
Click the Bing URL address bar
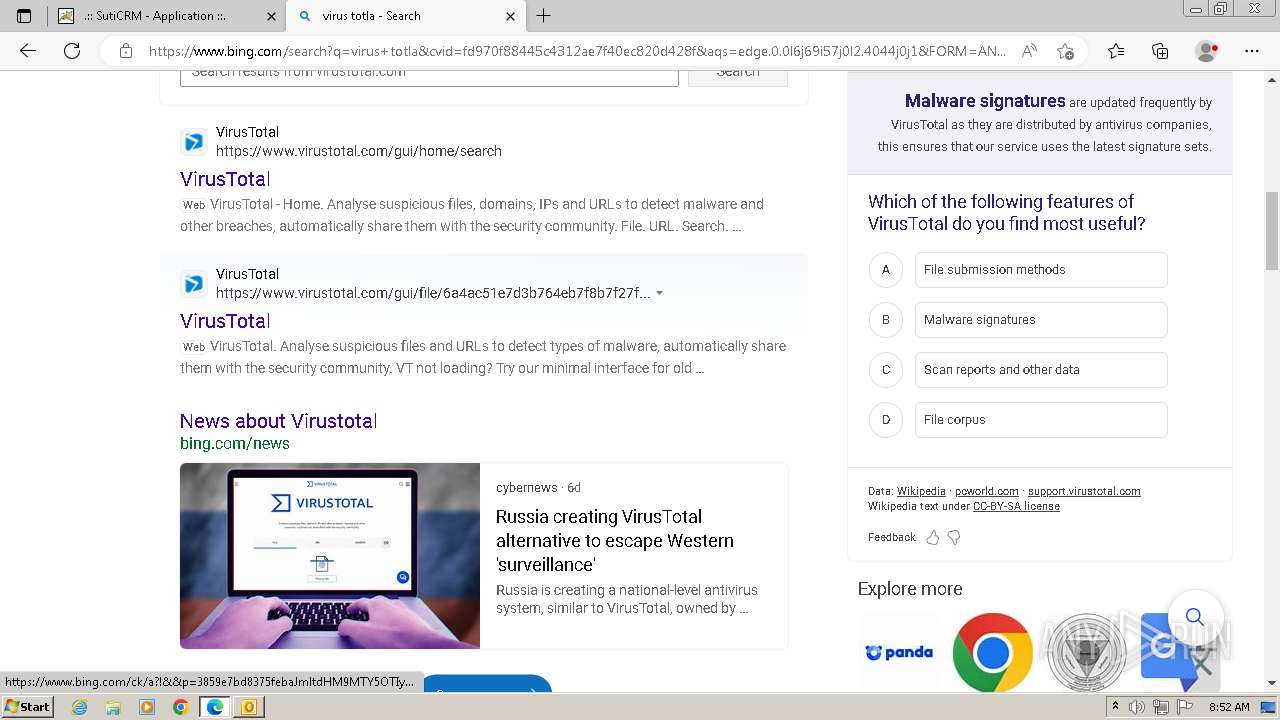click(x=577, y=51)
